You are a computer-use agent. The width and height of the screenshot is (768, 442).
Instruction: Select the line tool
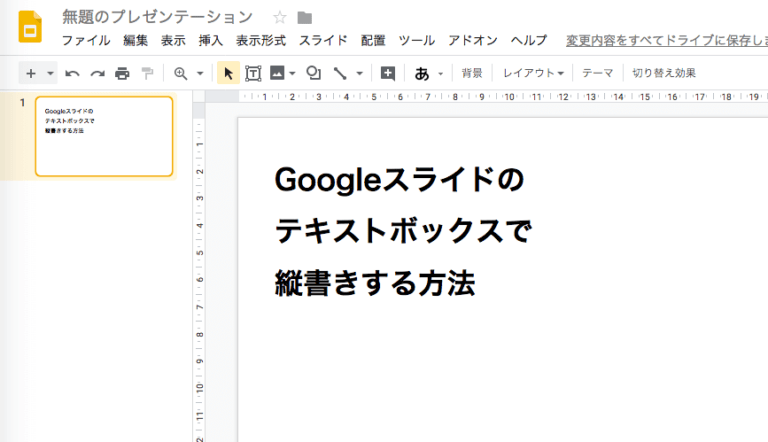click(340, 74)
